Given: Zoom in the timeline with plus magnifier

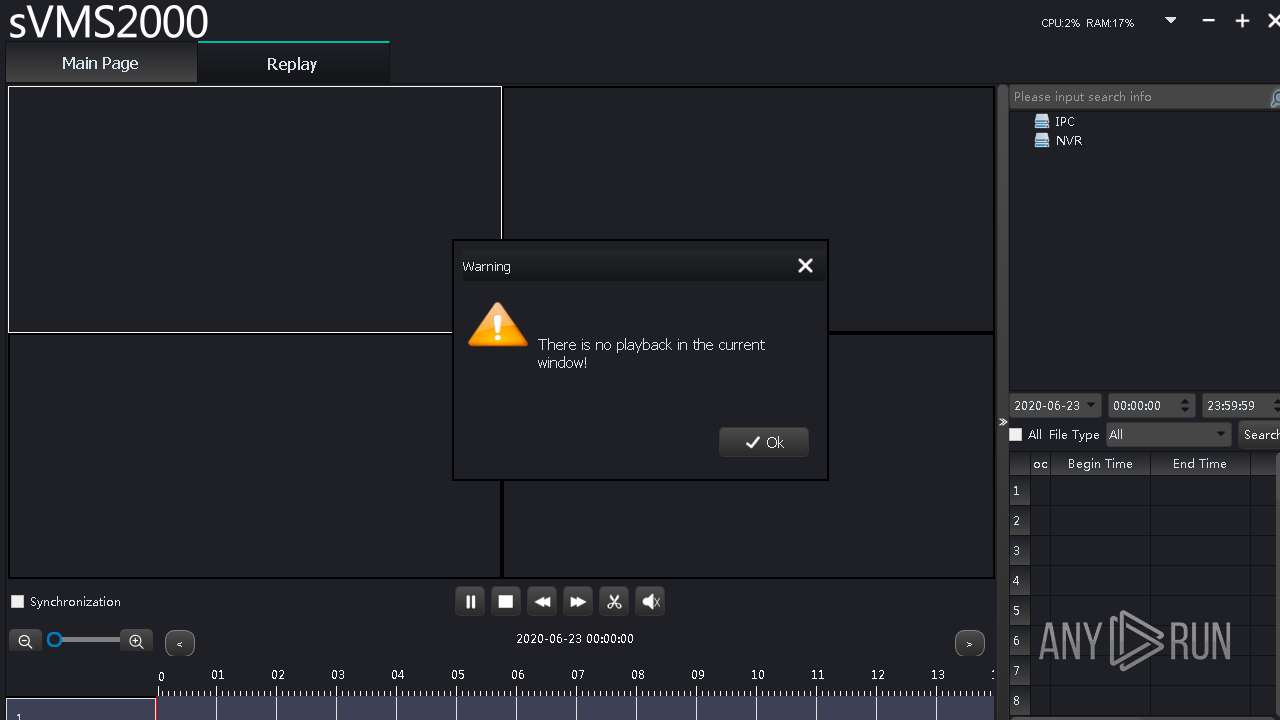Looking at the screenshot, I should pyautogui.click(x=136, y=641).
